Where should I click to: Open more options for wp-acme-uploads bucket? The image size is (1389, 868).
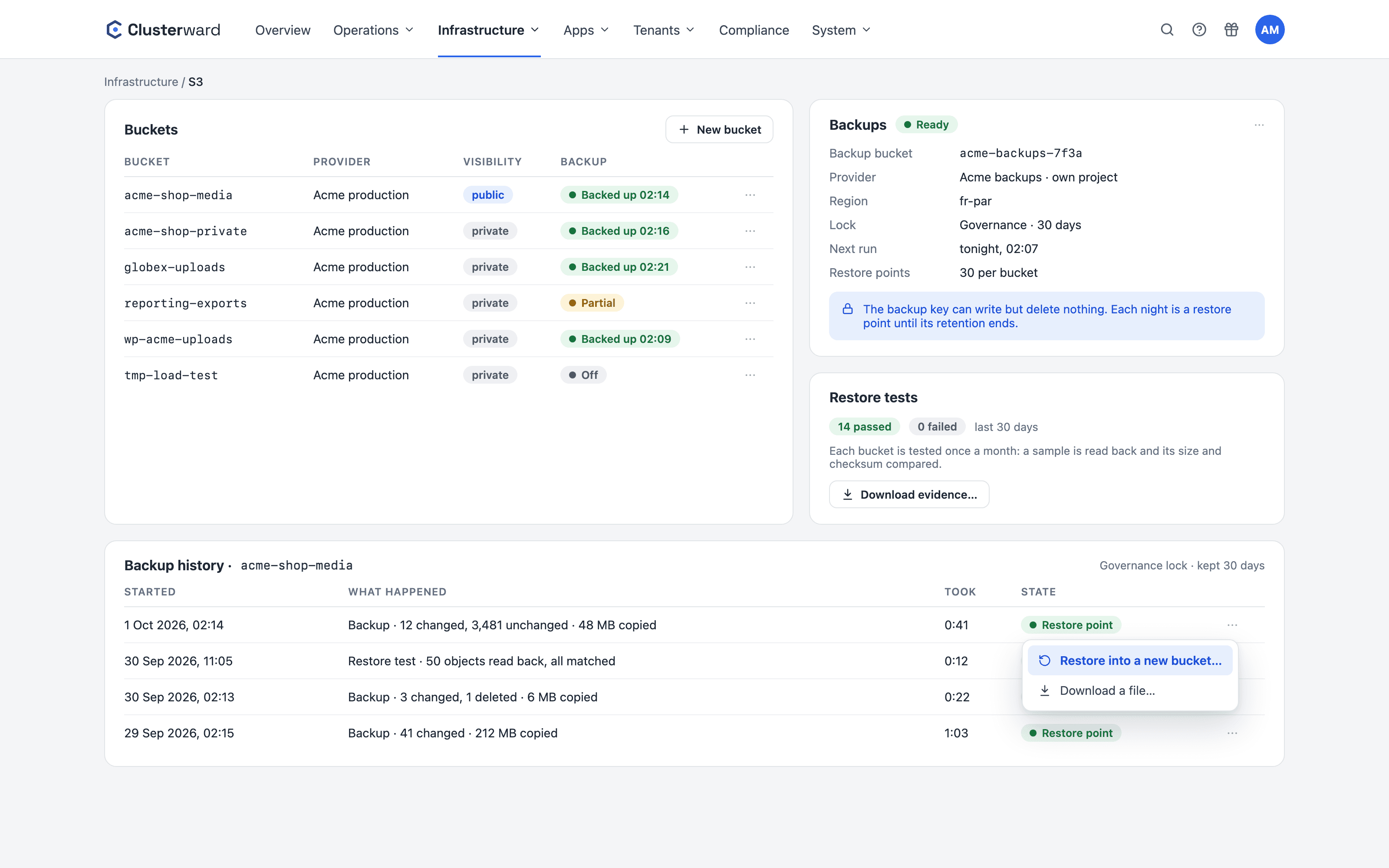pos(750,339)
